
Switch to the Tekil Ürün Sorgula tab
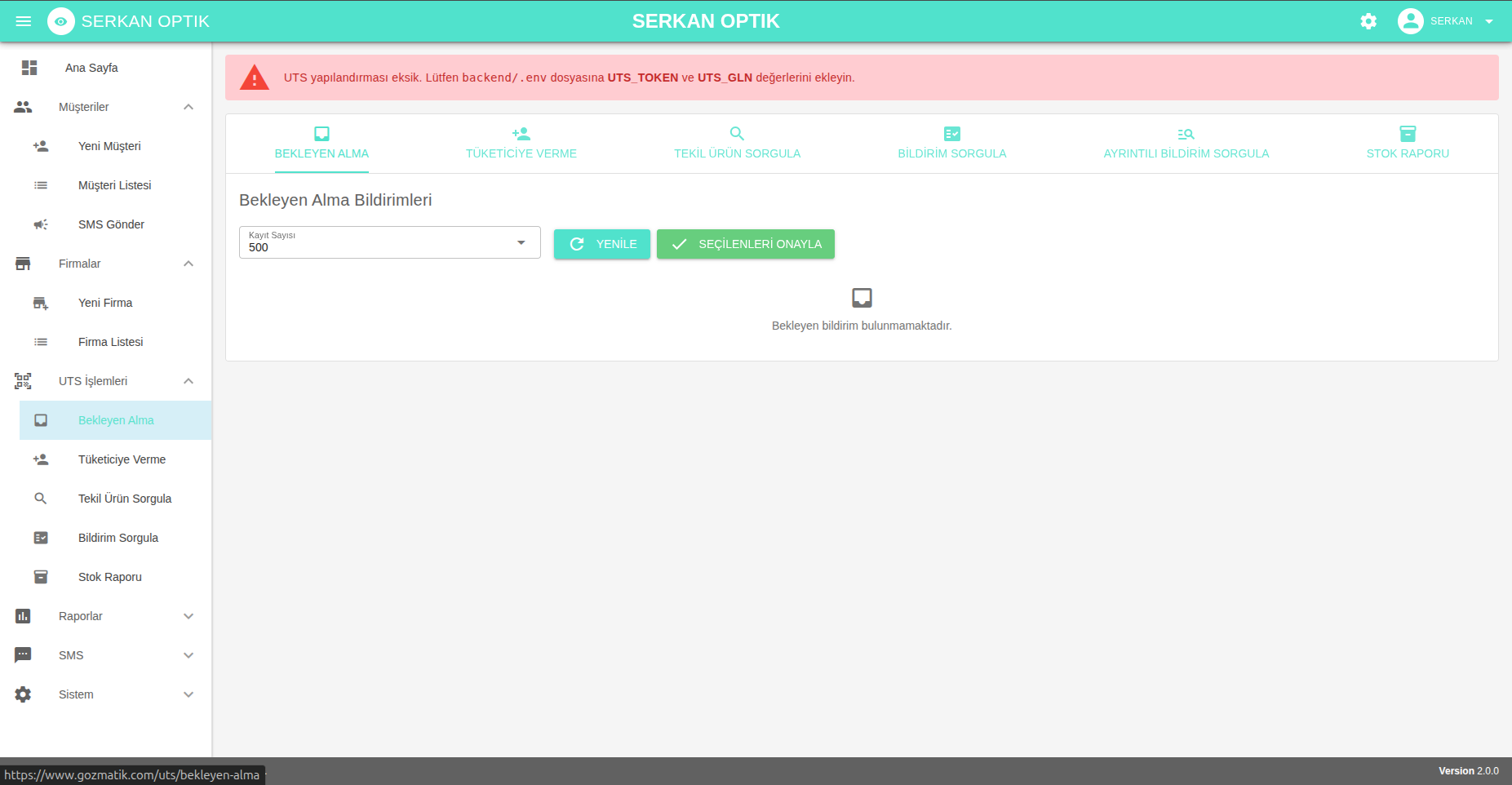[x=738, y=144]
